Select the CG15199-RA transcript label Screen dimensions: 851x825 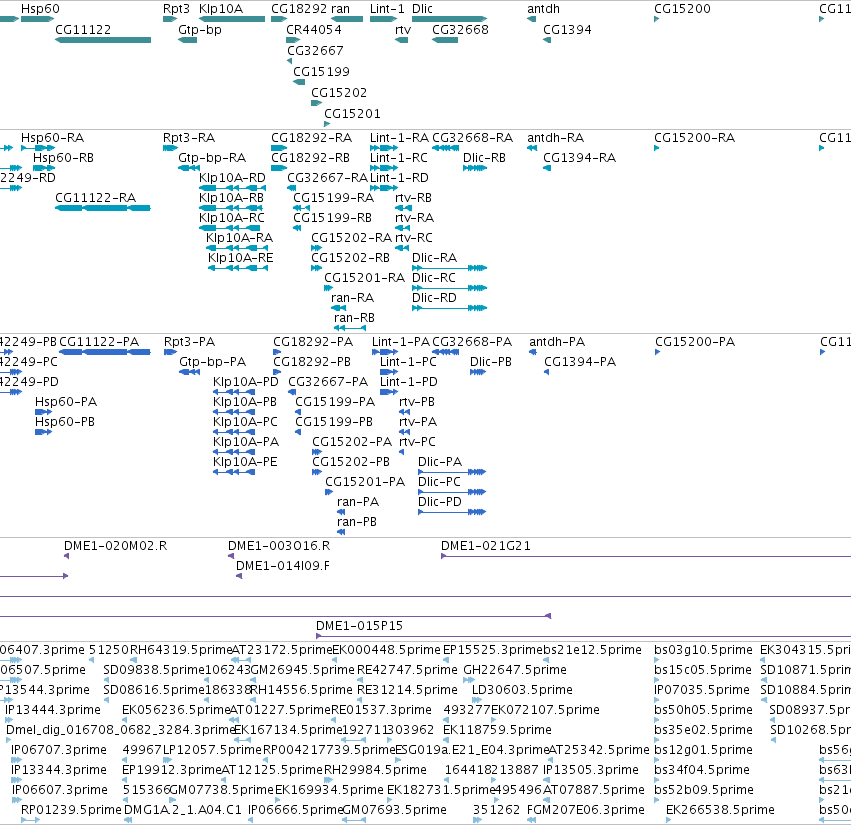333,198
